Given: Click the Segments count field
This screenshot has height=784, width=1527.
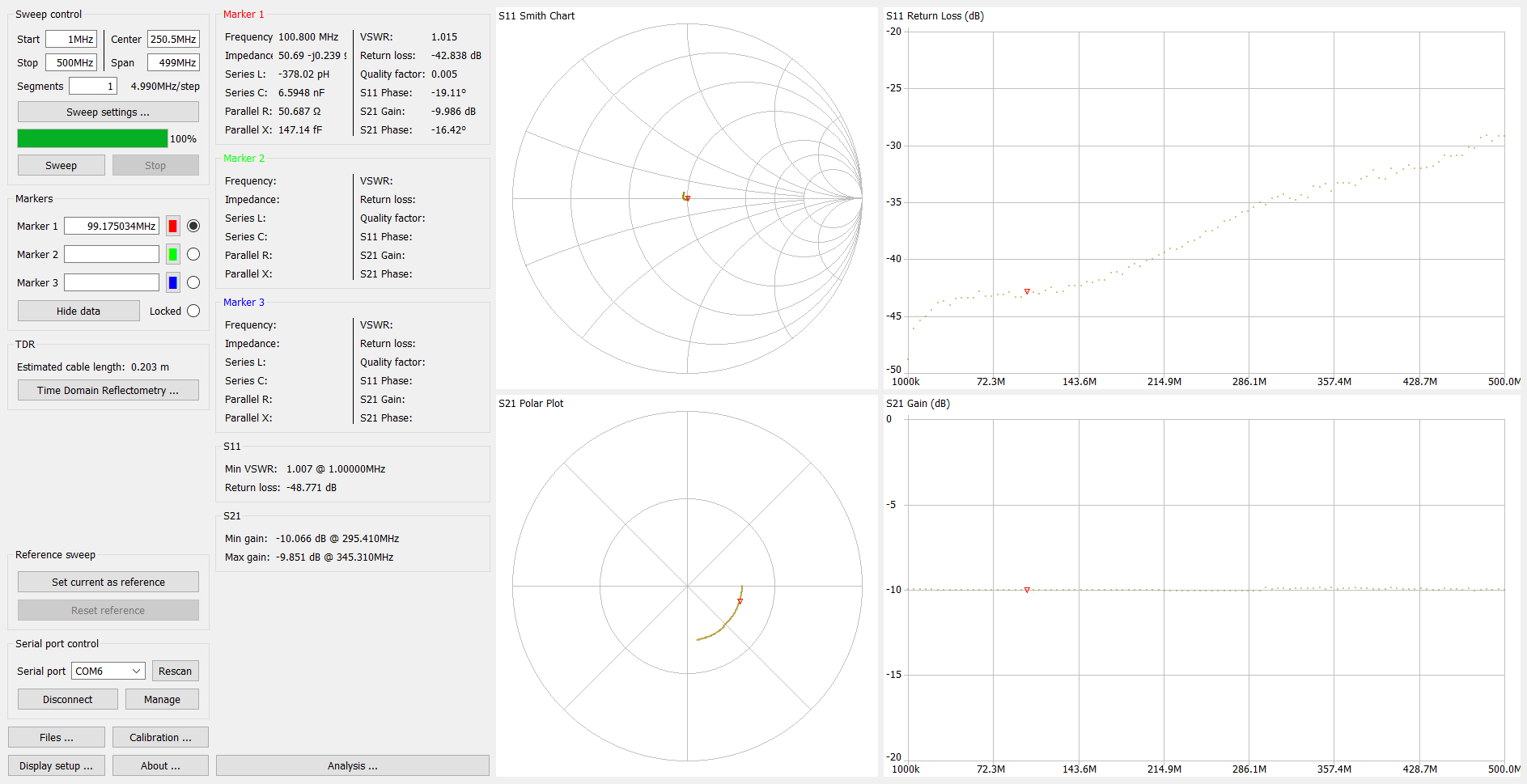Looking at the screenshot, I should coord(93,86).
